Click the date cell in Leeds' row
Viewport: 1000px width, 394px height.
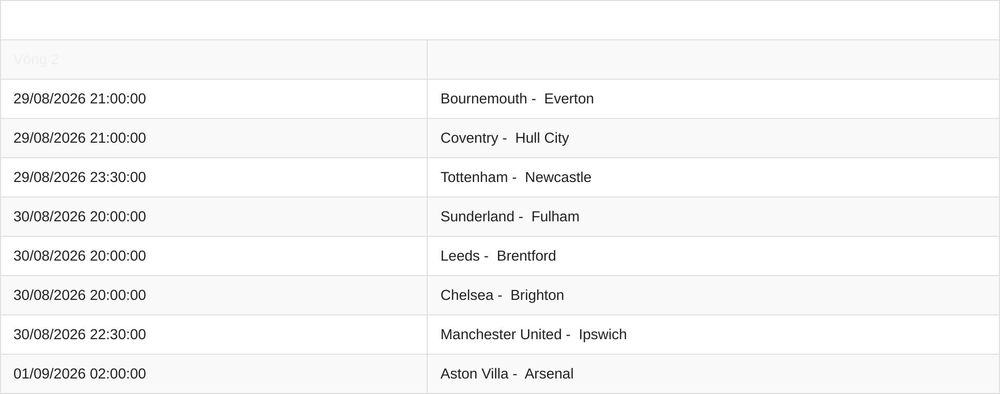point(214,256)
